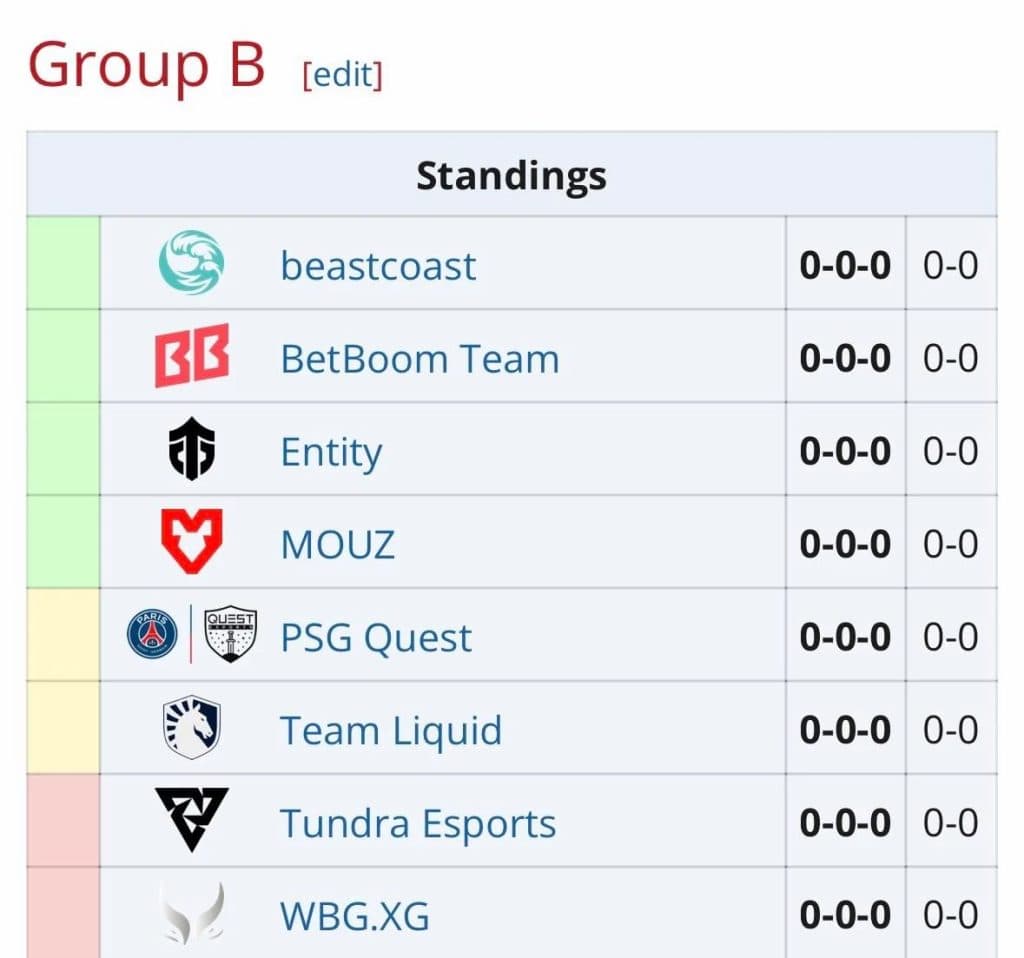Open the beastcoast team page link

coord(377,265)
